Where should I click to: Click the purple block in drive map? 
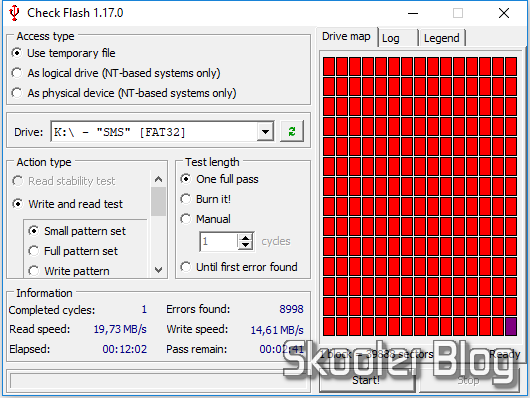point(511,326)
